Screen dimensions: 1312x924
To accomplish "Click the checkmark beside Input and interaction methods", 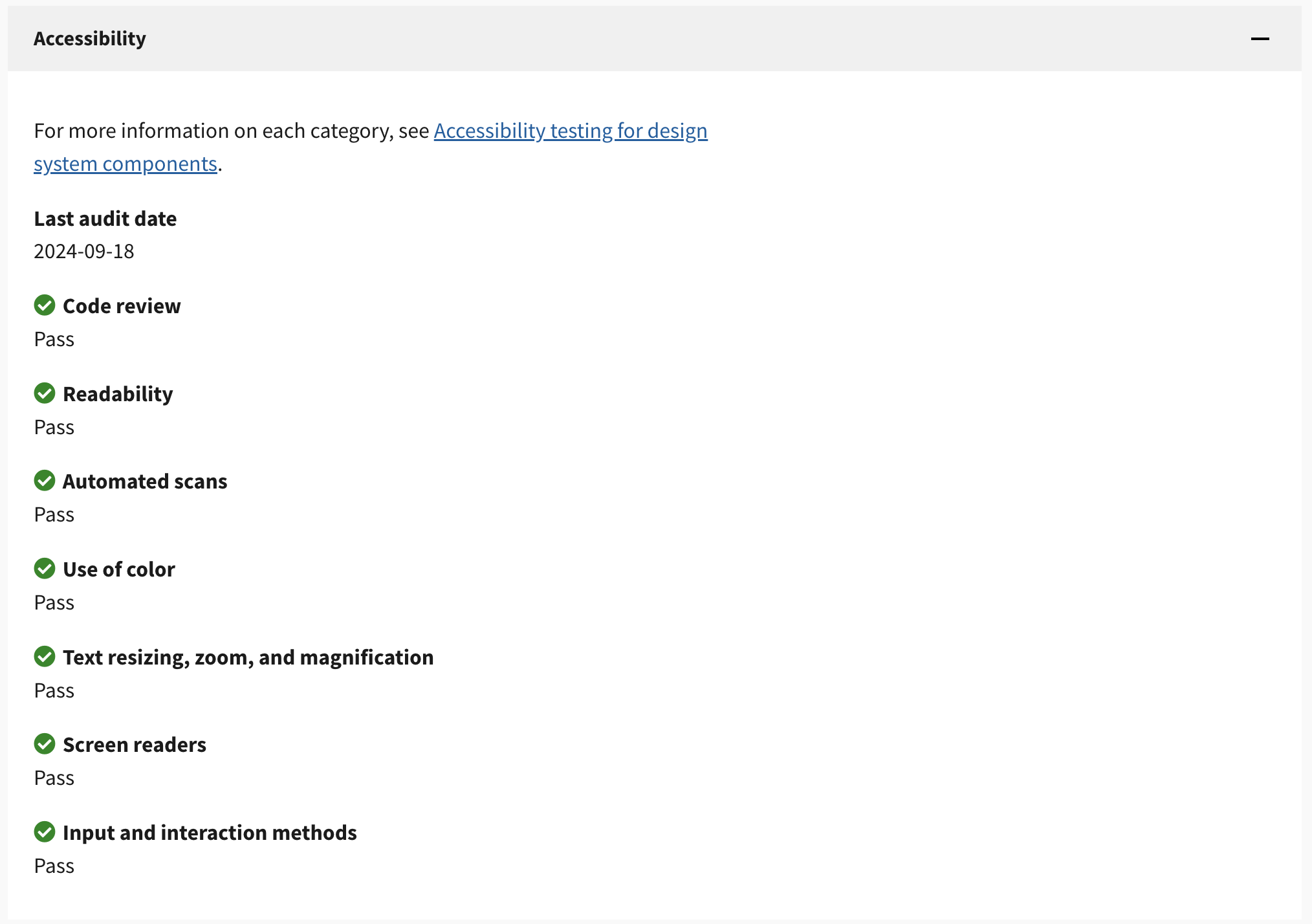I will [45, 832].
